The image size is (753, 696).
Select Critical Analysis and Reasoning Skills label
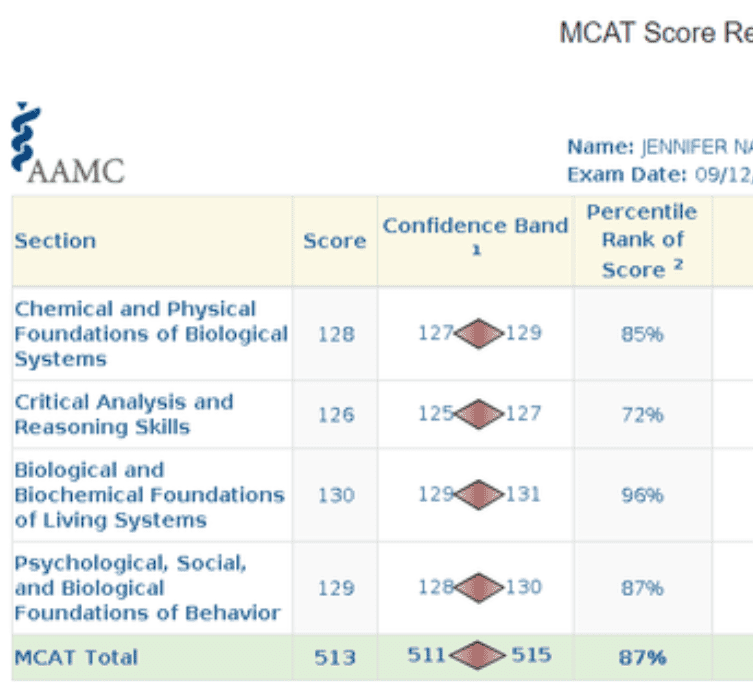(x=123, y=414)
